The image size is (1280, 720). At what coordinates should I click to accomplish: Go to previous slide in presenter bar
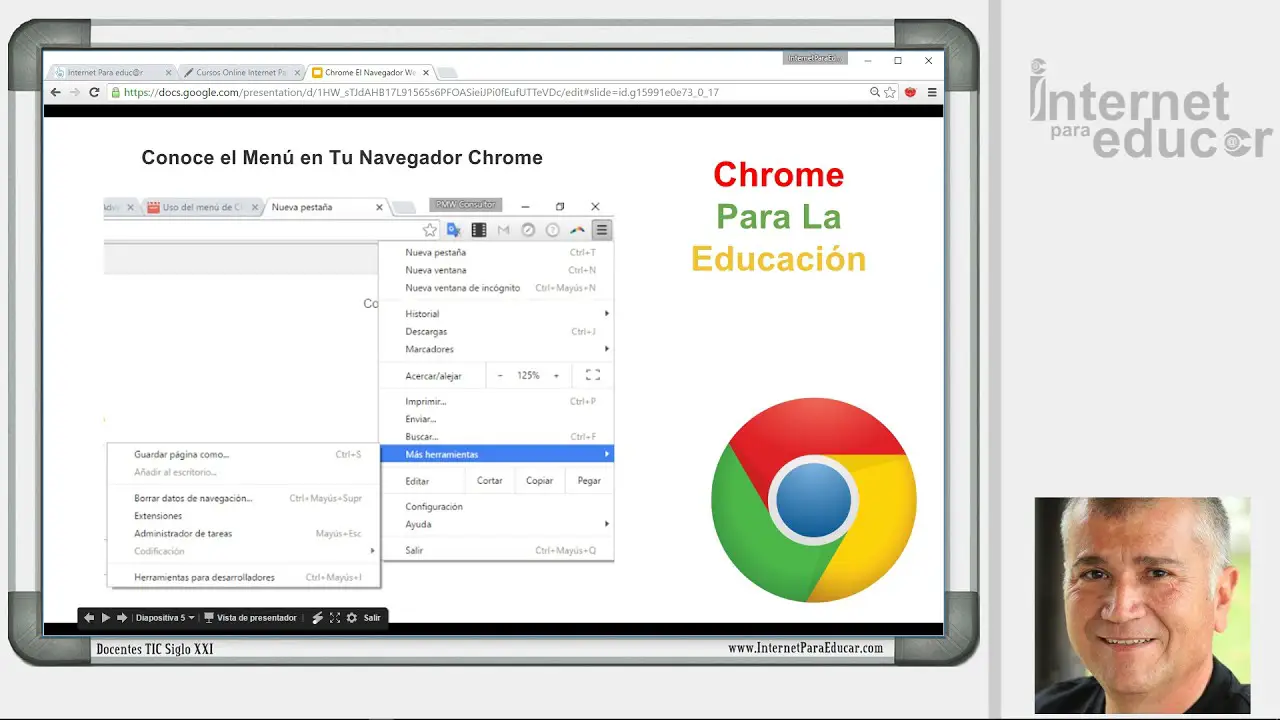[x=89, y=618]
